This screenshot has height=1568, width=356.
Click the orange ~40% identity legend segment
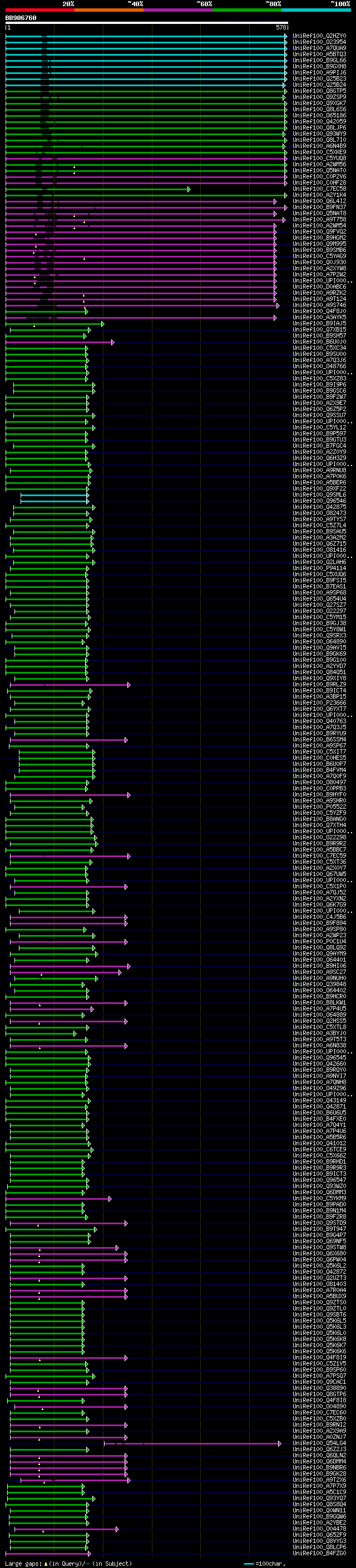(109, 10)
